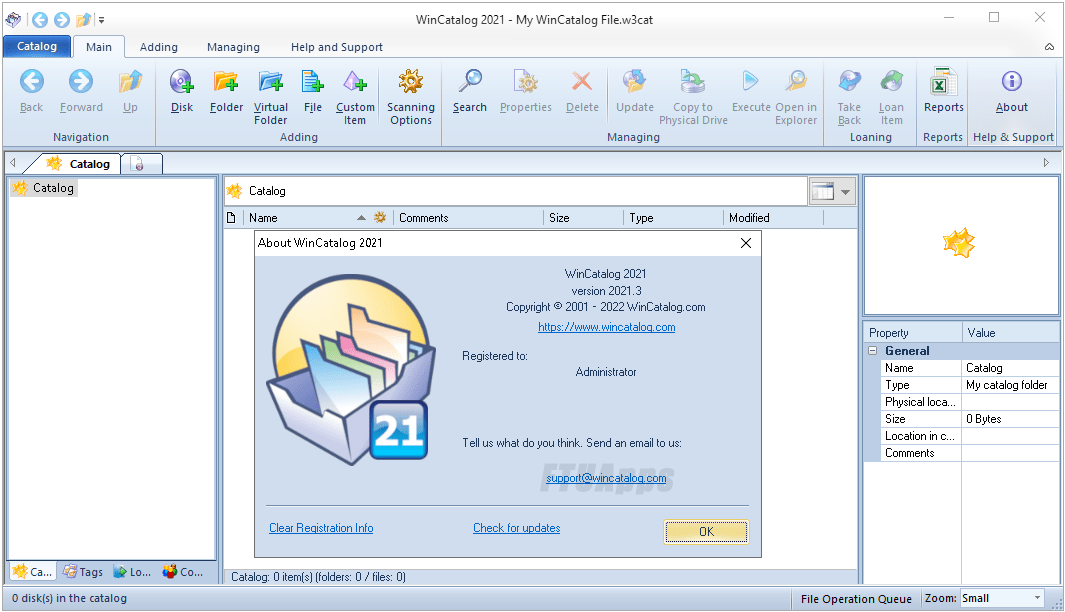Switch to the Adding ribbon tab
Screen dimensions: 1065x612
(159, 47)
